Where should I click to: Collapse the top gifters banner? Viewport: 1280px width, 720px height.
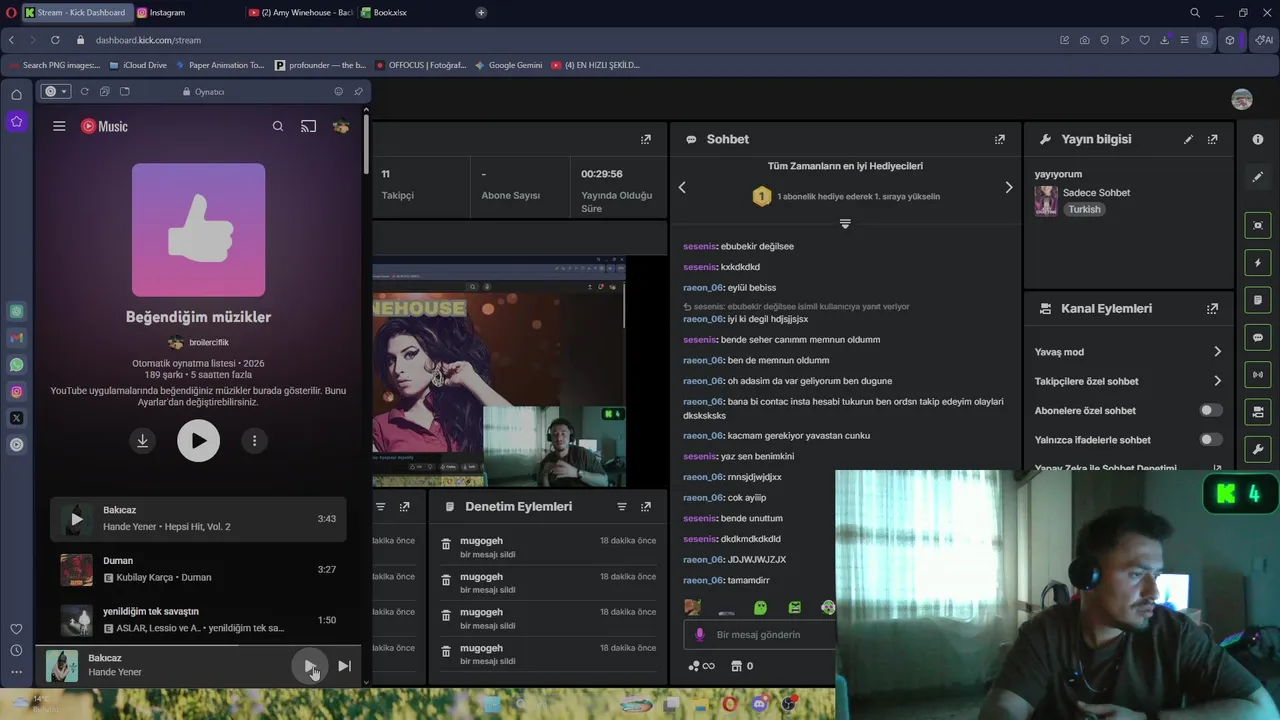(845, 224)
